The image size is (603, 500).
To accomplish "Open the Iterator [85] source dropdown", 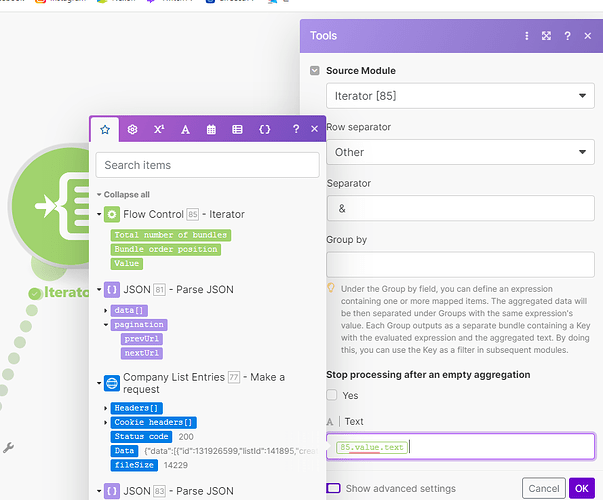I will [x=460, y=96].
